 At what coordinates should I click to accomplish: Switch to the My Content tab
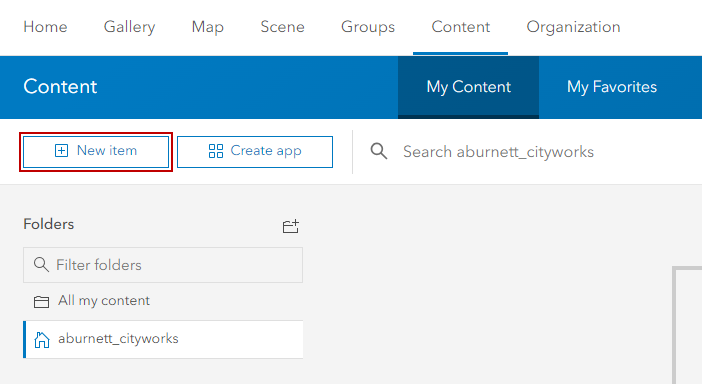(468, 87)
